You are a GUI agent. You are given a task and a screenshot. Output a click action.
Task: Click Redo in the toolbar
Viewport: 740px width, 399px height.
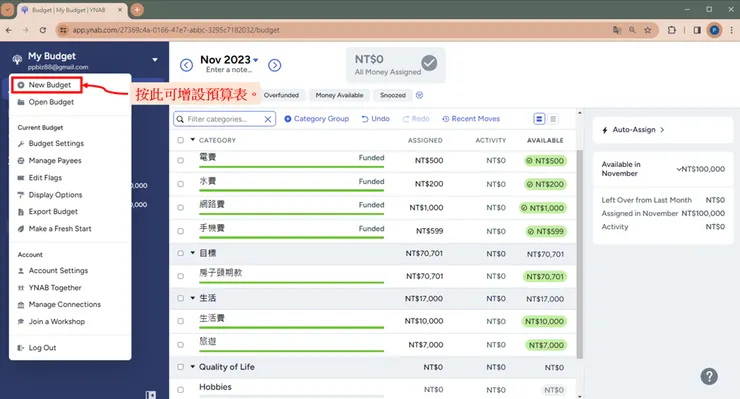click(416, 119)
